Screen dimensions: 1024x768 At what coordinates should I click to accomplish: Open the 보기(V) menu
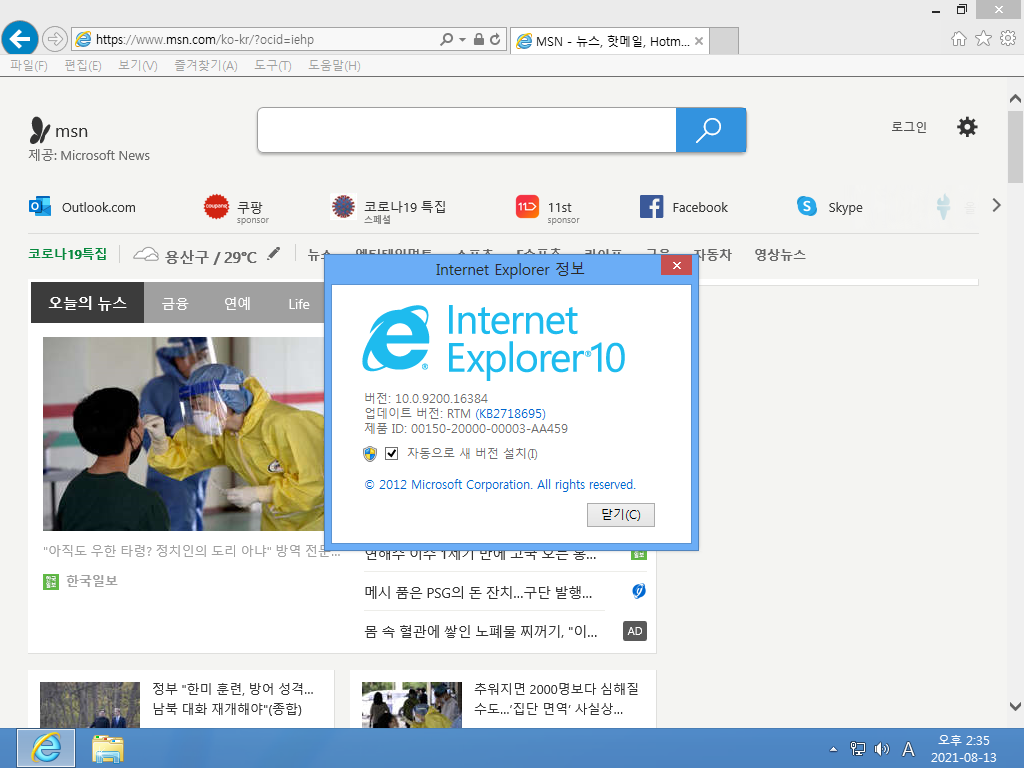(138, 65)
